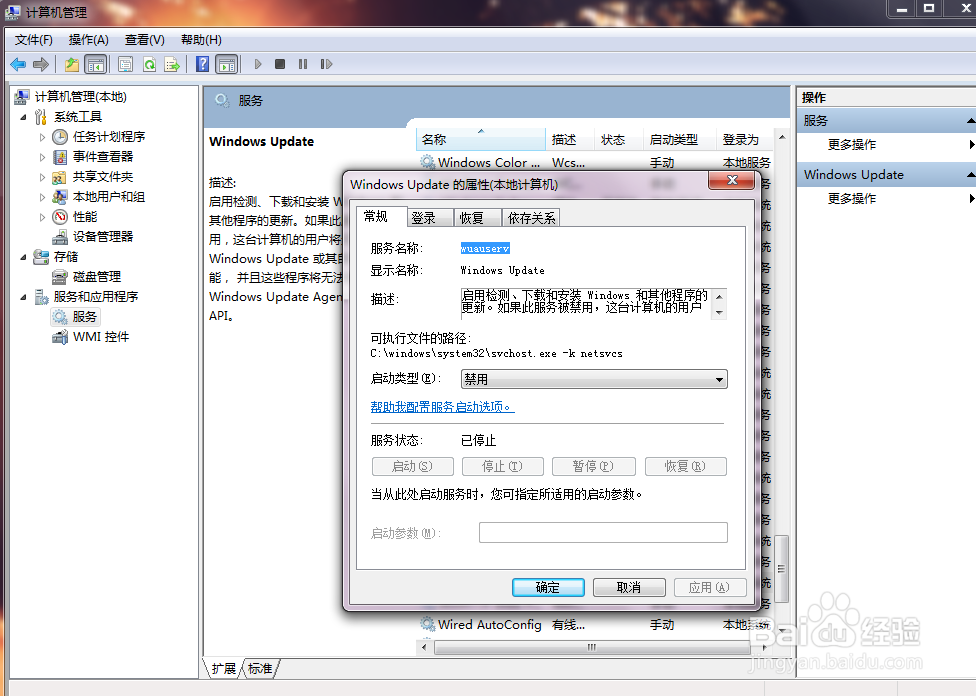The image size is (976, 696).
Task: Open the Help icon in the toolbar
Action: coord(202,63)
